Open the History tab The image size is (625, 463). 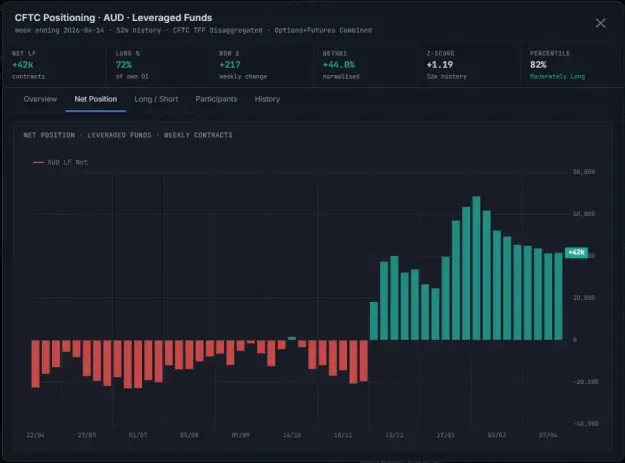point(267,99)
